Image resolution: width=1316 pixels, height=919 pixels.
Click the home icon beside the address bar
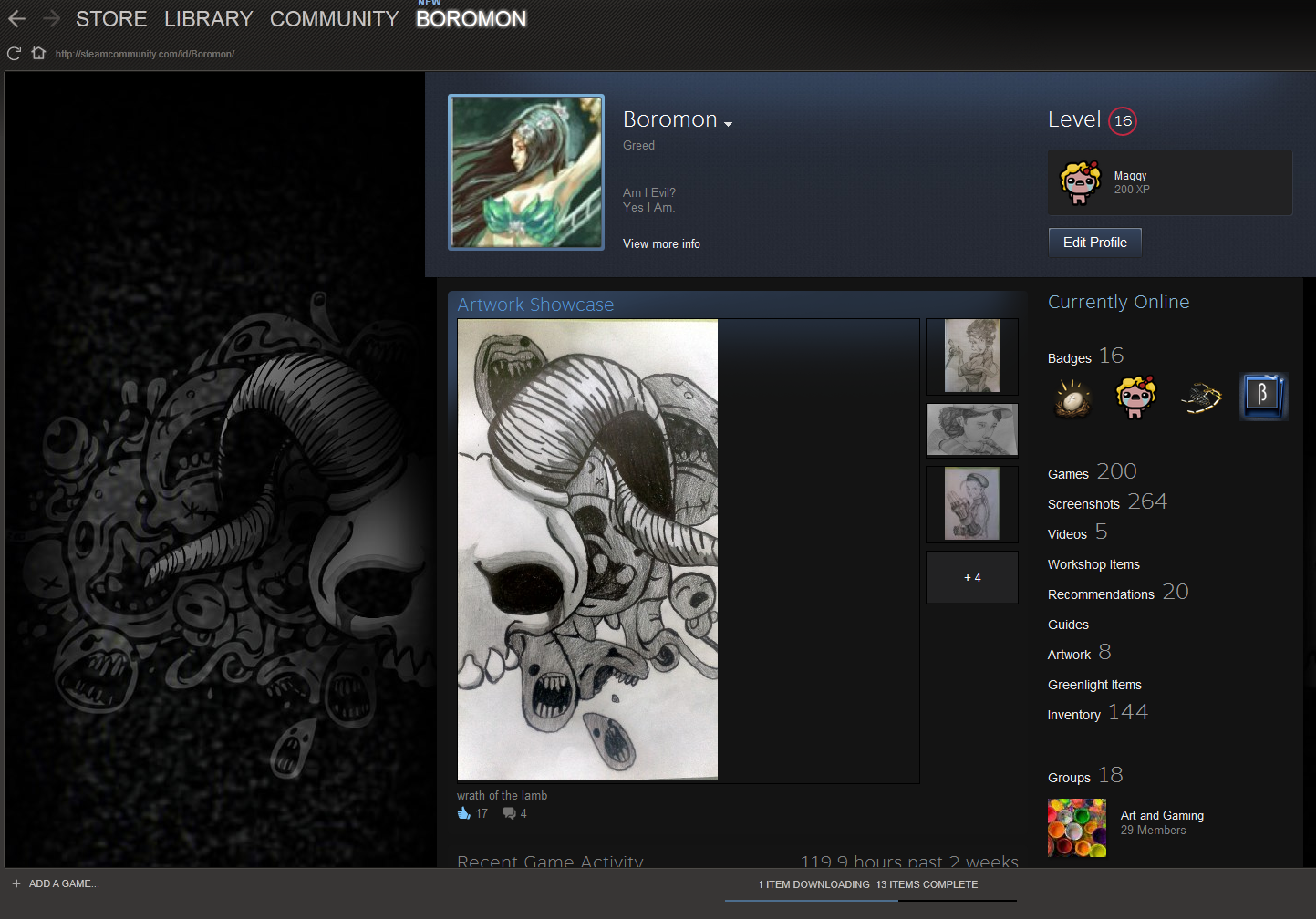tap(38, 53)
